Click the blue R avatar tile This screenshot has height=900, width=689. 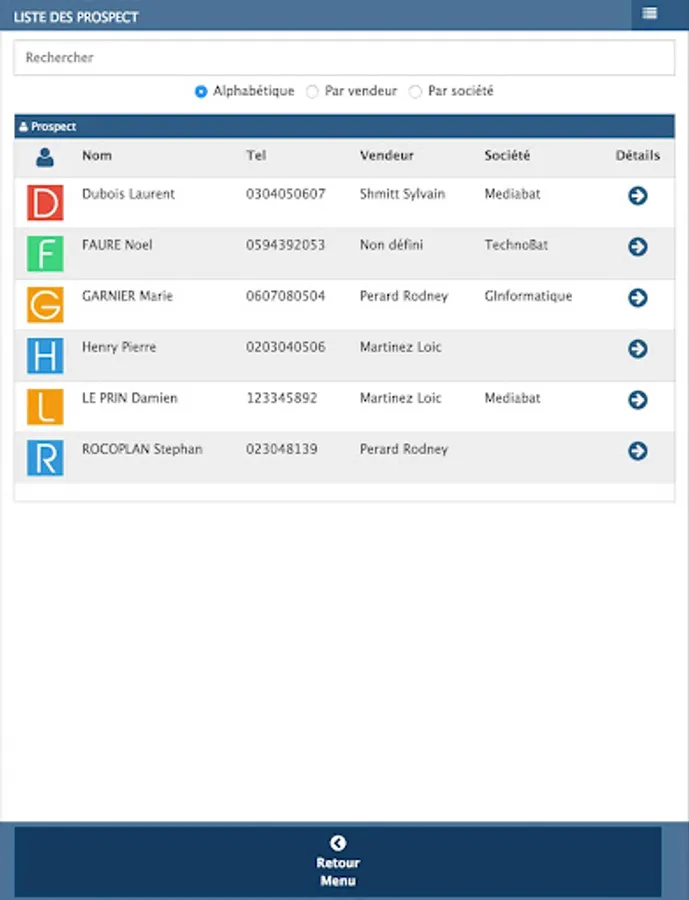(45, 458)
